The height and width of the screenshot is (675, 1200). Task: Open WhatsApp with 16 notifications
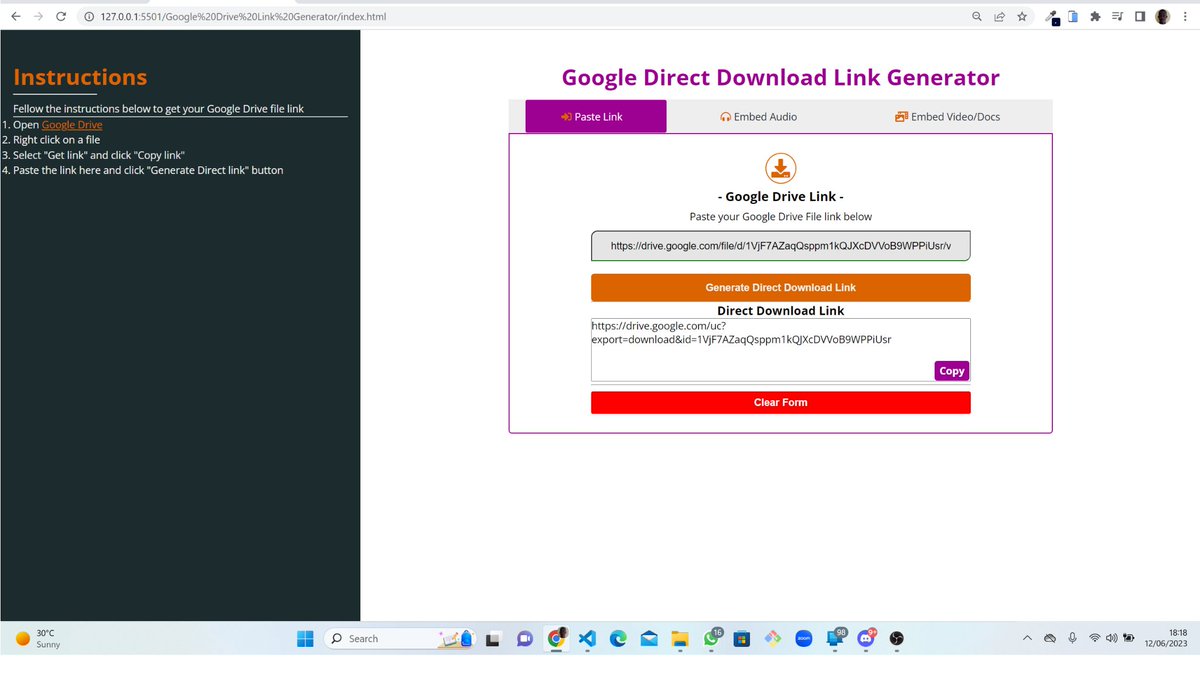[711, 638]
